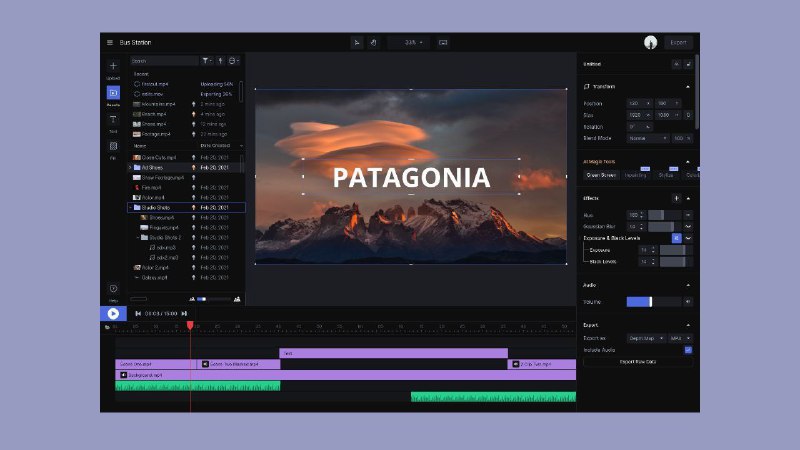The width and height of the screenshot is (800, 450).
Task: Select the Background.mp4 clip on timeline
Action: coord(346,375)
